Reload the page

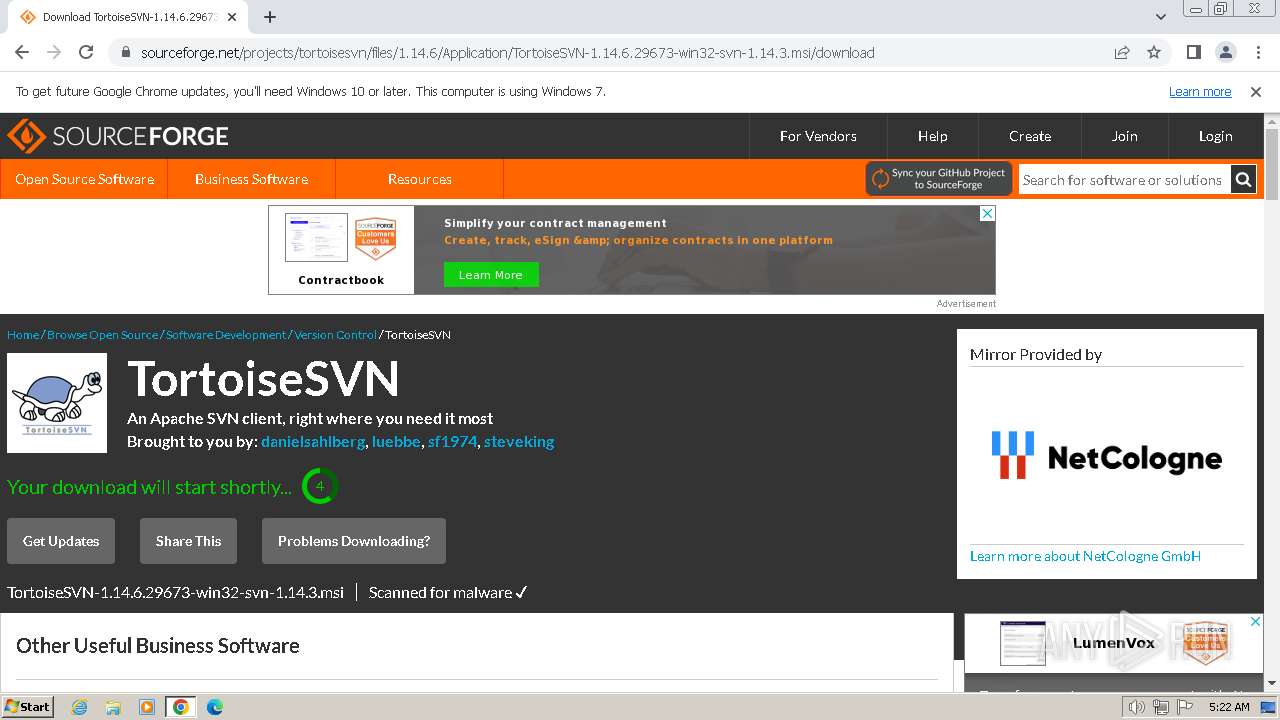tap(86, 53)
